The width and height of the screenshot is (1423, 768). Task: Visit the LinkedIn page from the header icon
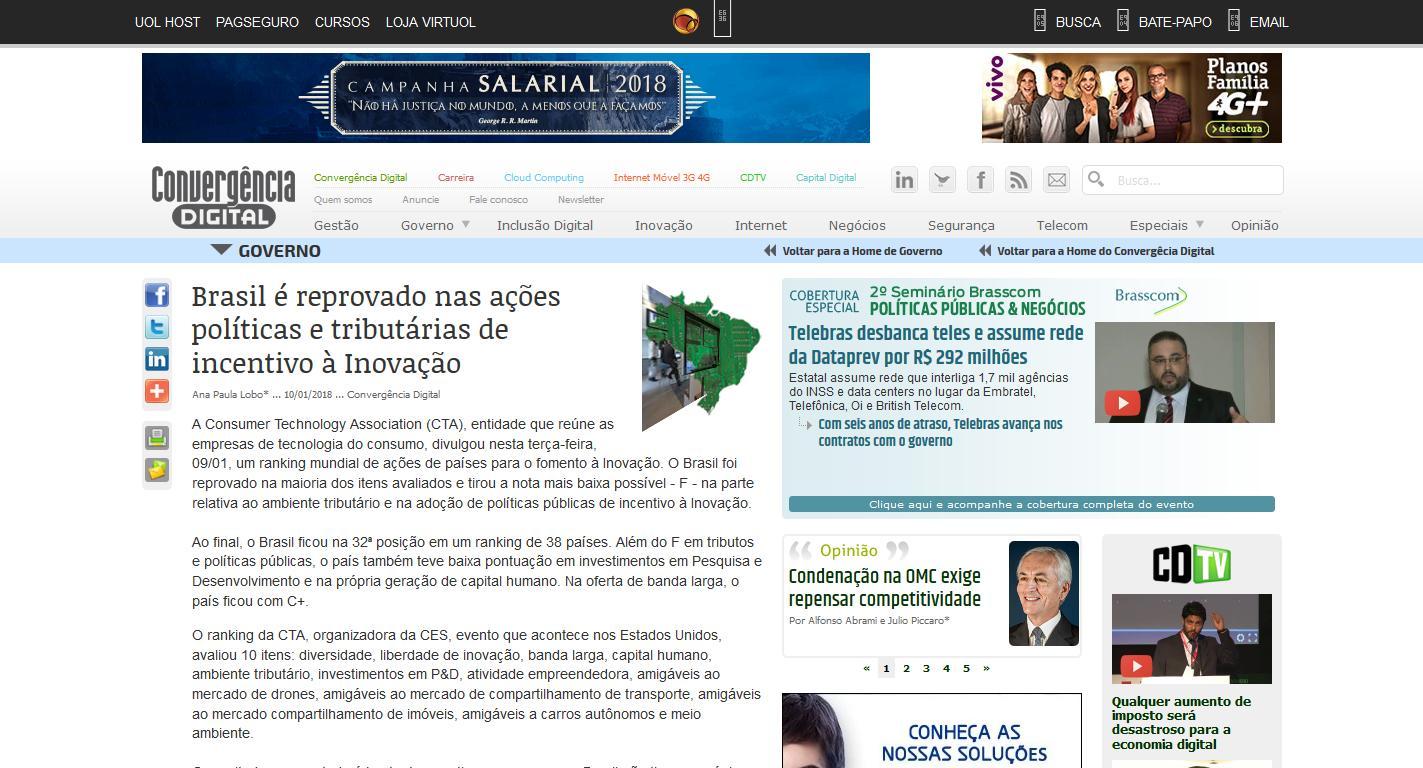click(904, 180)
